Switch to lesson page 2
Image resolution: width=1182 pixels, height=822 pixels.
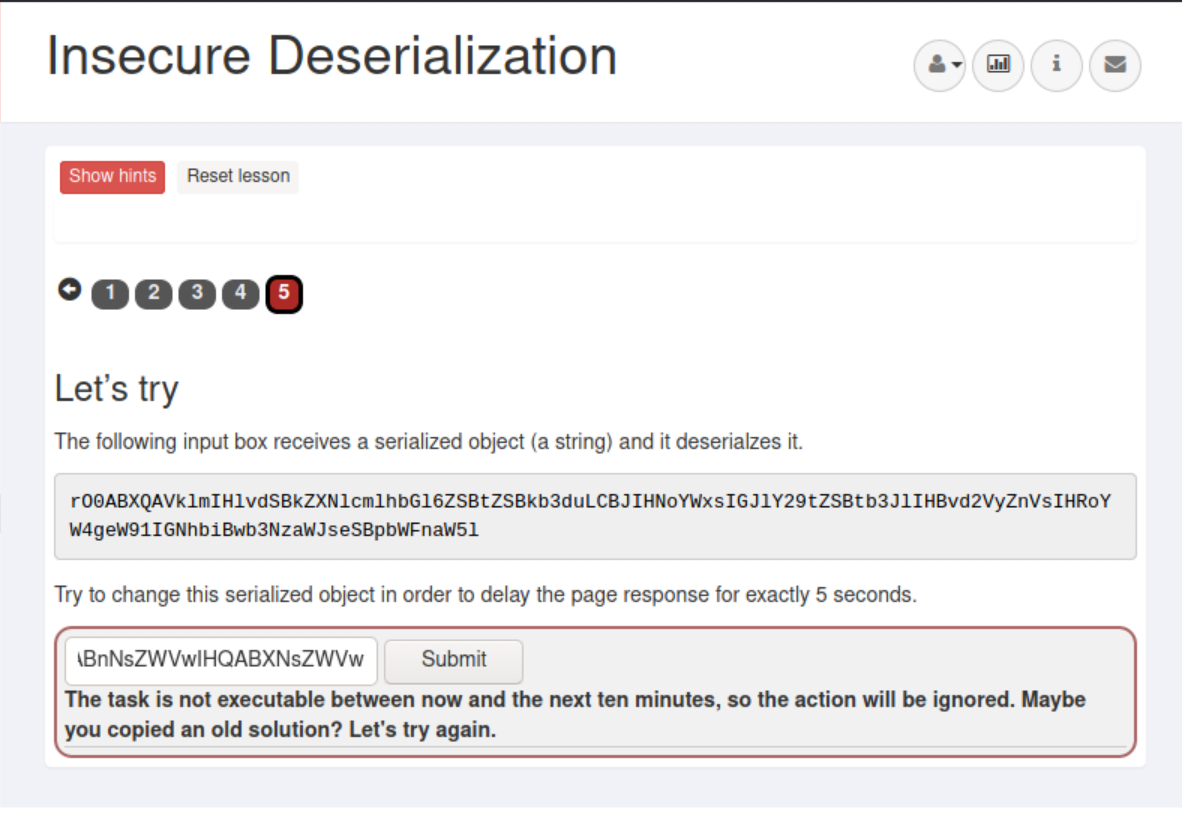point(153,294)
